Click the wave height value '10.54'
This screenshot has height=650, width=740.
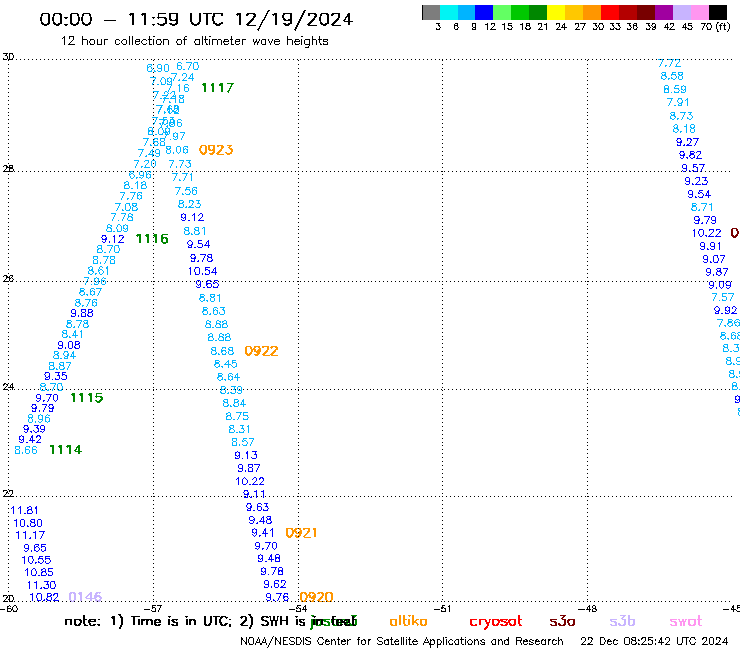pos(202,271)
